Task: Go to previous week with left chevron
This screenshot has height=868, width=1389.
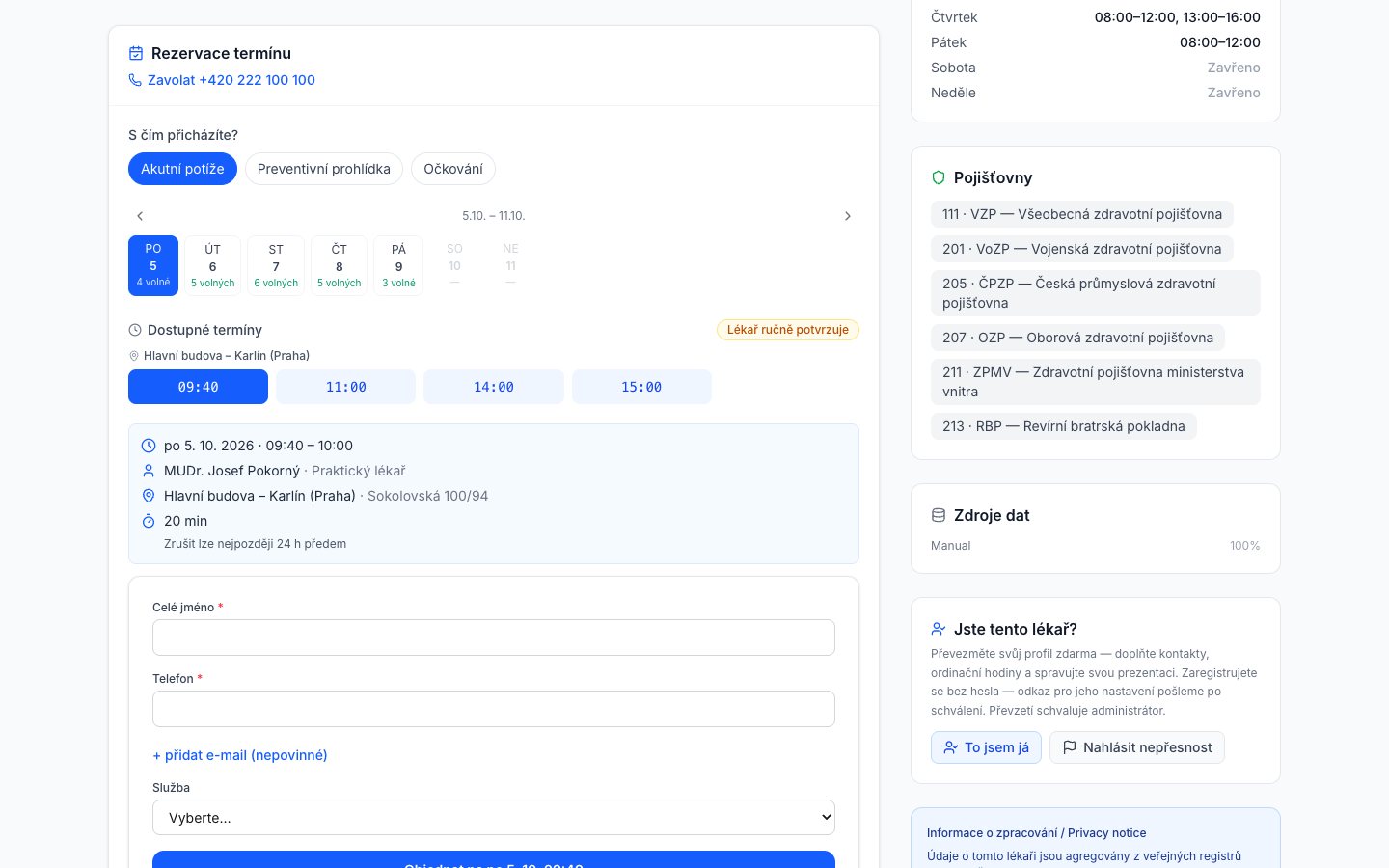Action: click(x=140, y=216)
